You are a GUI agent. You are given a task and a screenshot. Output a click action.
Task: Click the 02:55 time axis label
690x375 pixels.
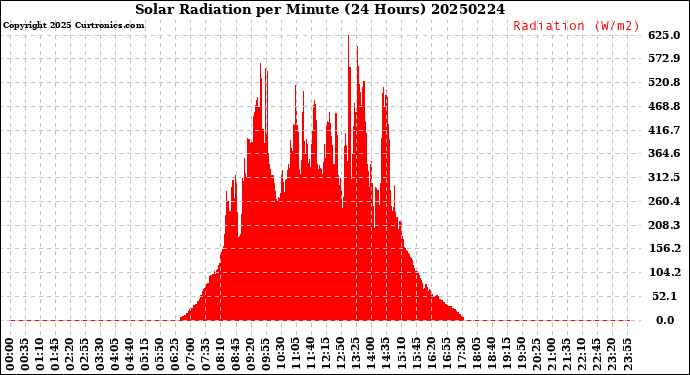tap(85, 355)
